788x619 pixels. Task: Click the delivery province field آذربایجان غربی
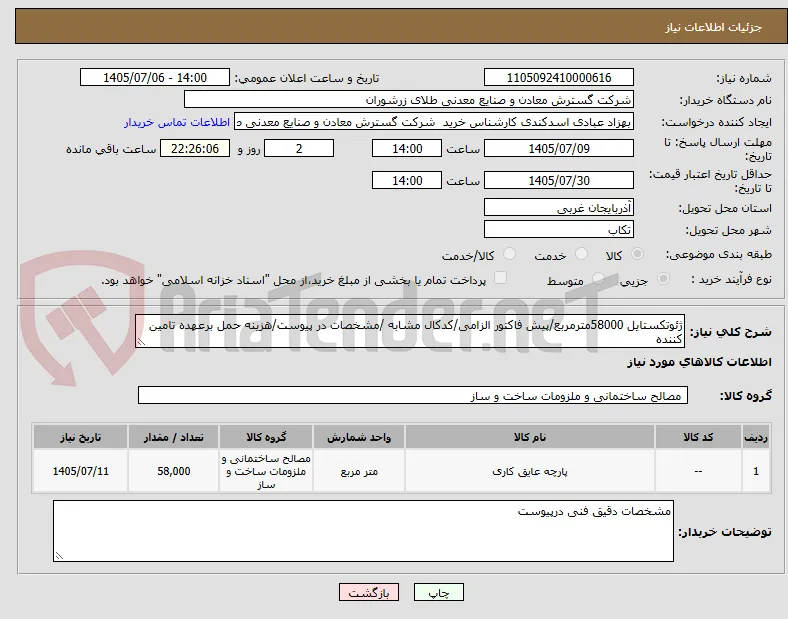click(x=559, y=207)
